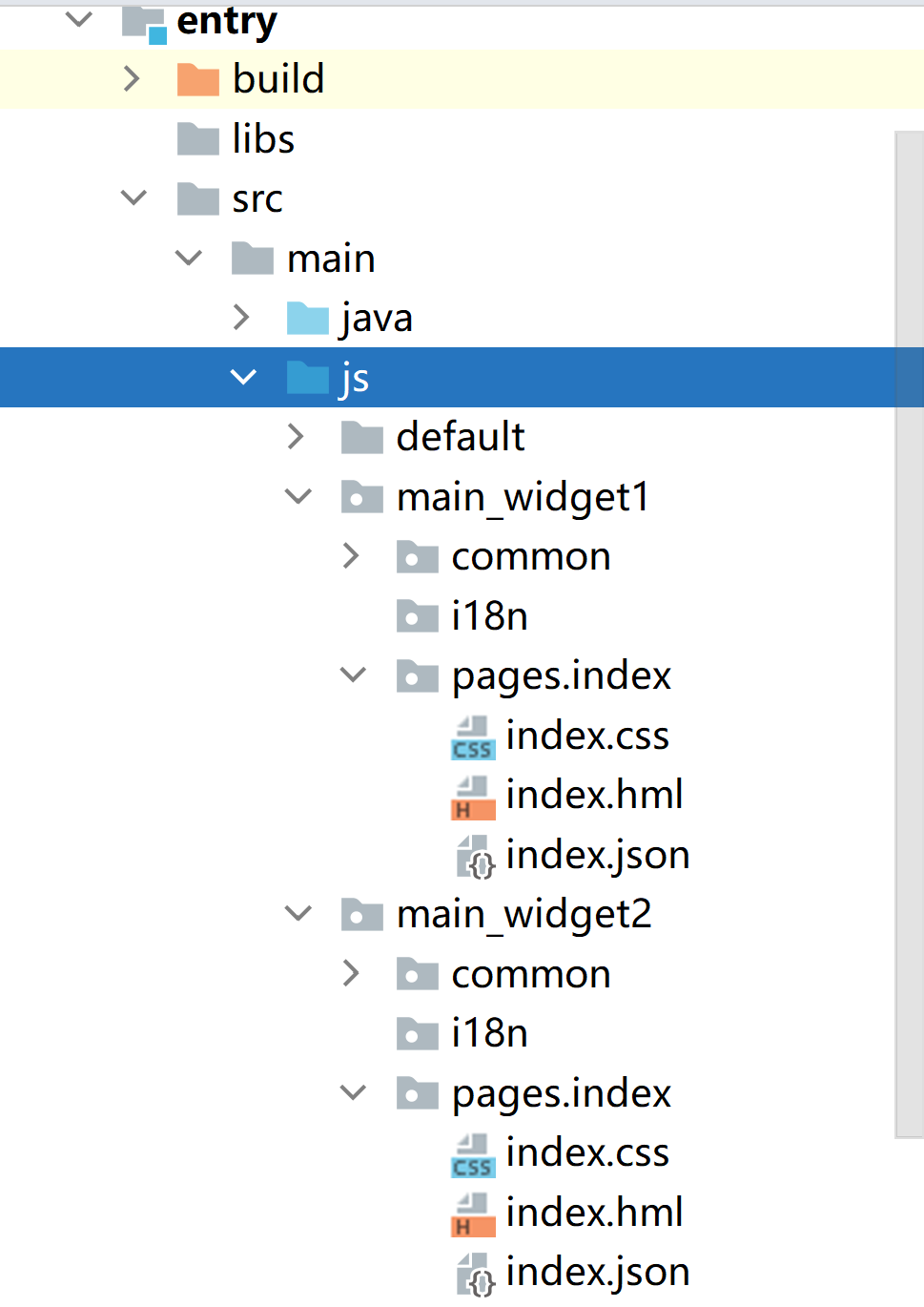Collapse the src folder chevron
The image size is (924, 1307).
pos(134,198)
